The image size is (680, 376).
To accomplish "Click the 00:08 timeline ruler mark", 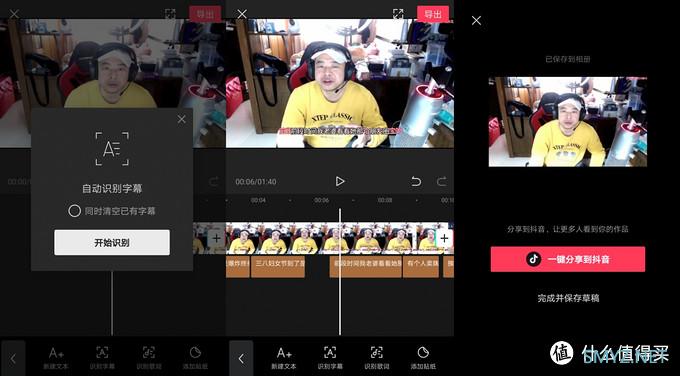I will click(385, 200).
